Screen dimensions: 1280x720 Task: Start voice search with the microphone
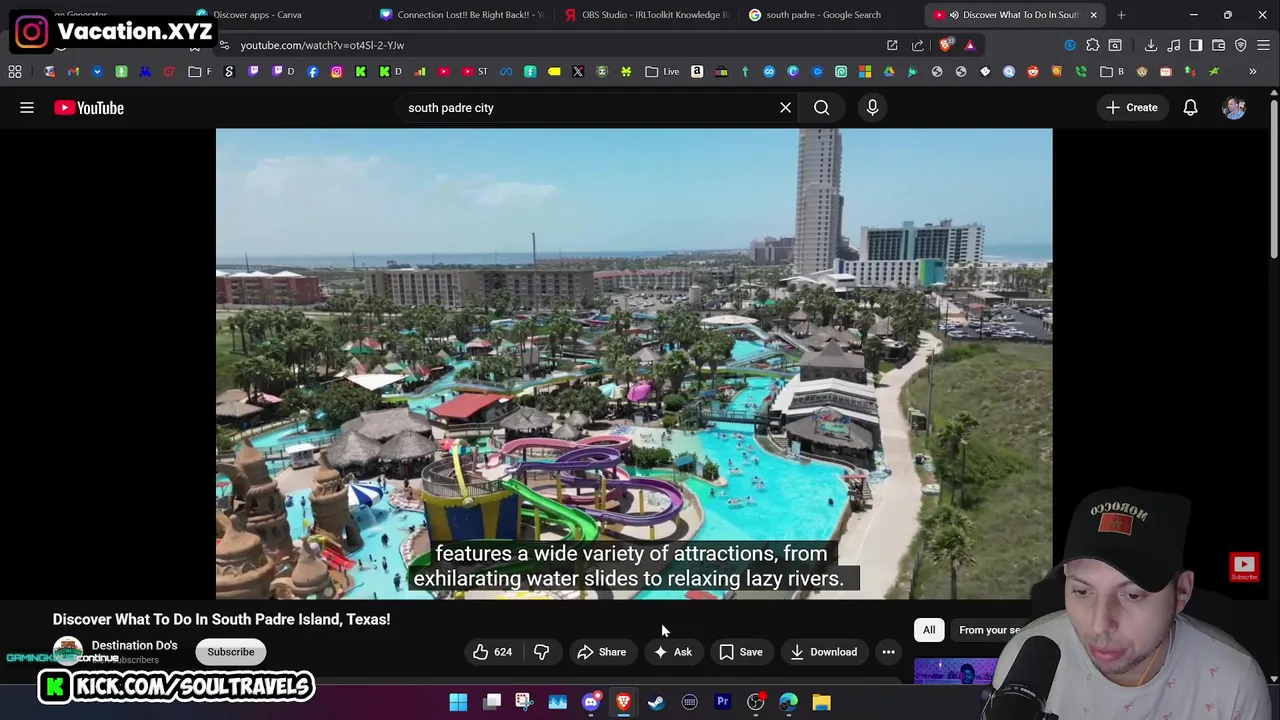872,107
